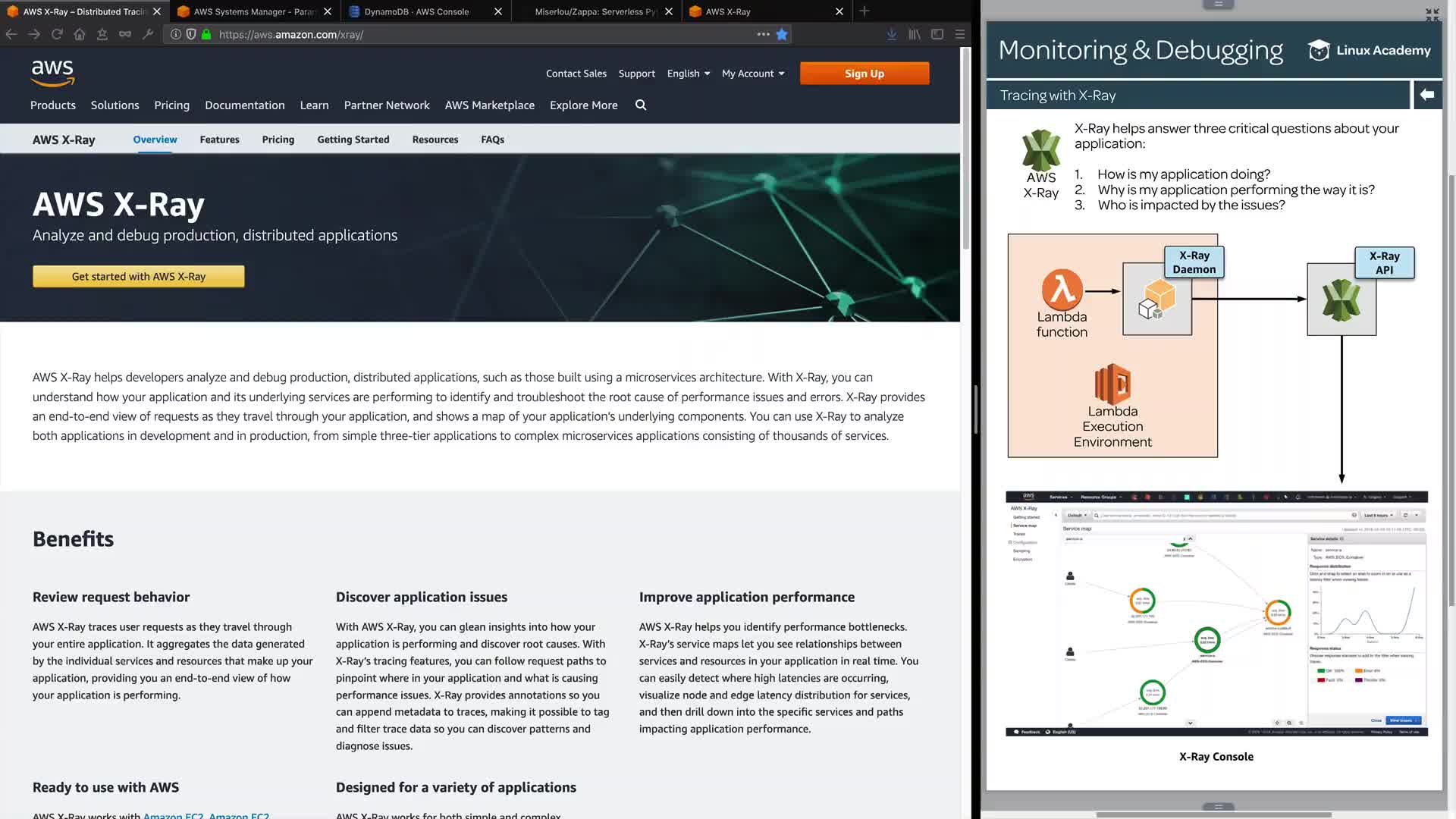1456x819 pixels.
Task: Click Get started with AWS X-Ray
Action: (x=139, y=277)
